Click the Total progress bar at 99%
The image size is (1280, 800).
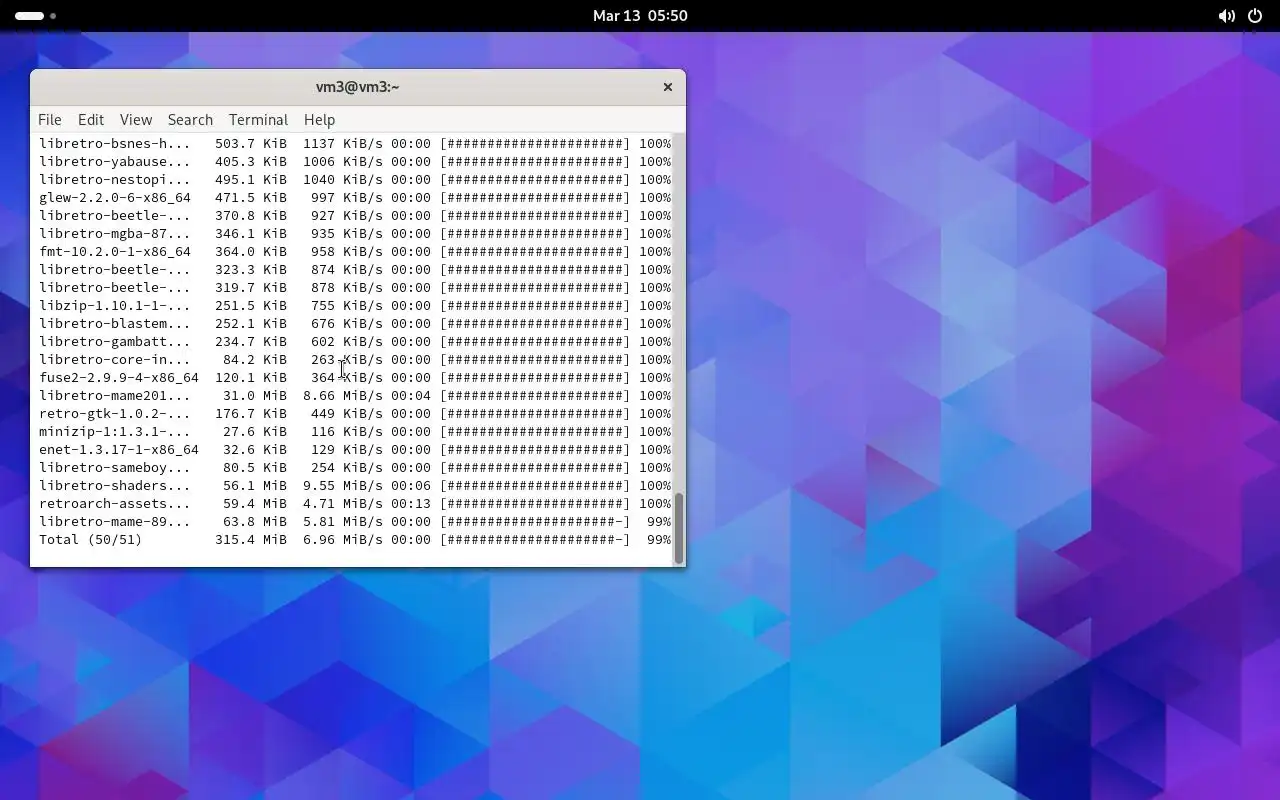(535, 539)
